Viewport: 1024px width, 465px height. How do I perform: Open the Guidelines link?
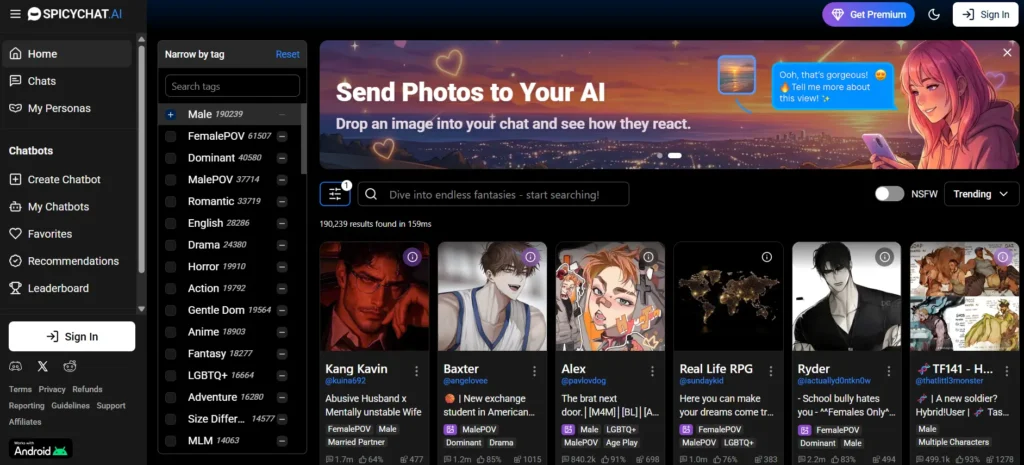click(x=71, y=406)
